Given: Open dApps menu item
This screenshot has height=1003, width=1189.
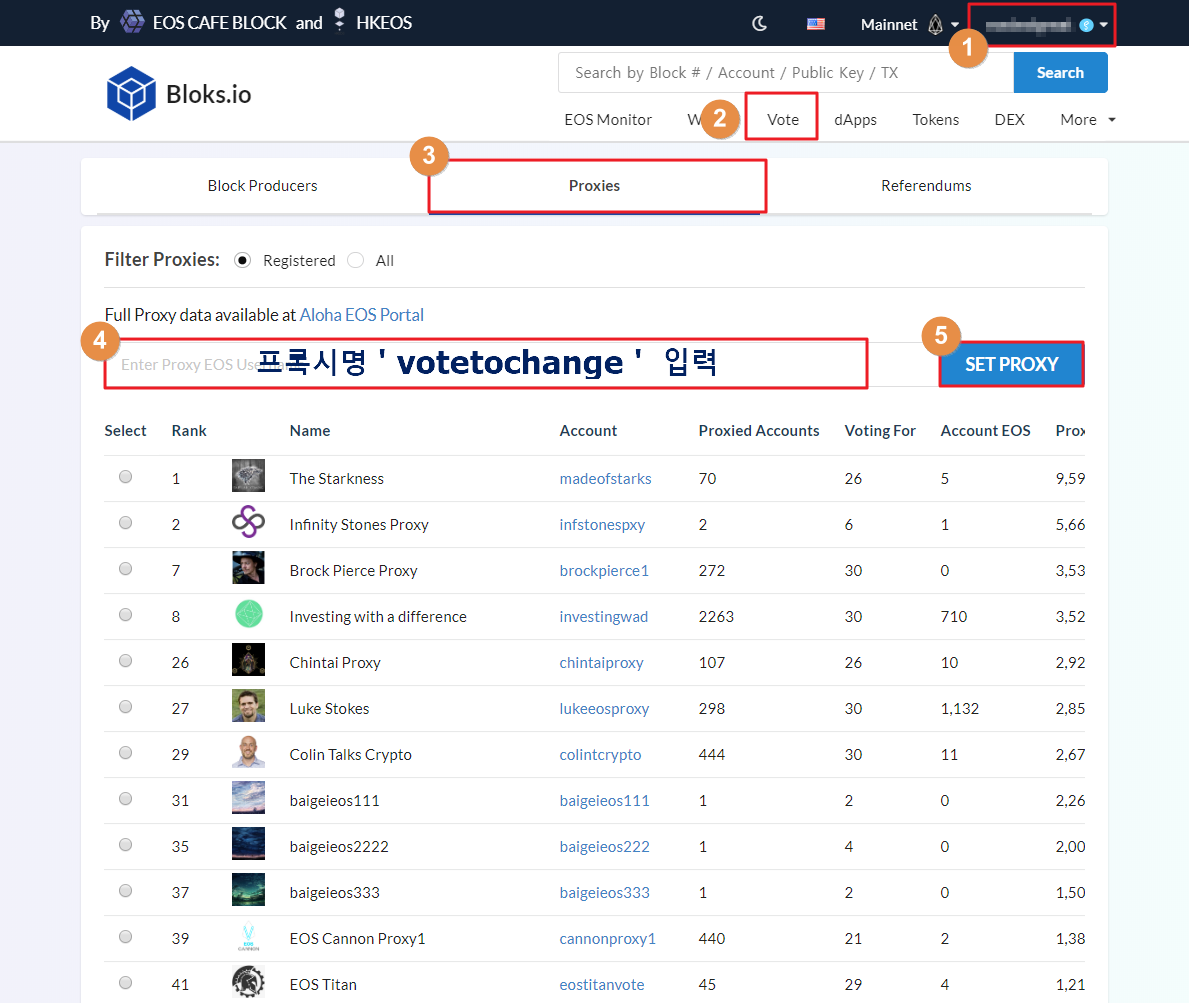Looking at the screenshot, I should pyautogui.click(x=855, y=120).
